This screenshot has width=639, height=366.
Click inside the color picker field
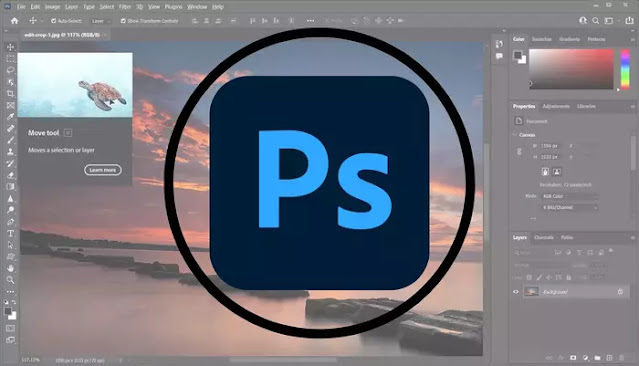pos(571,69)
